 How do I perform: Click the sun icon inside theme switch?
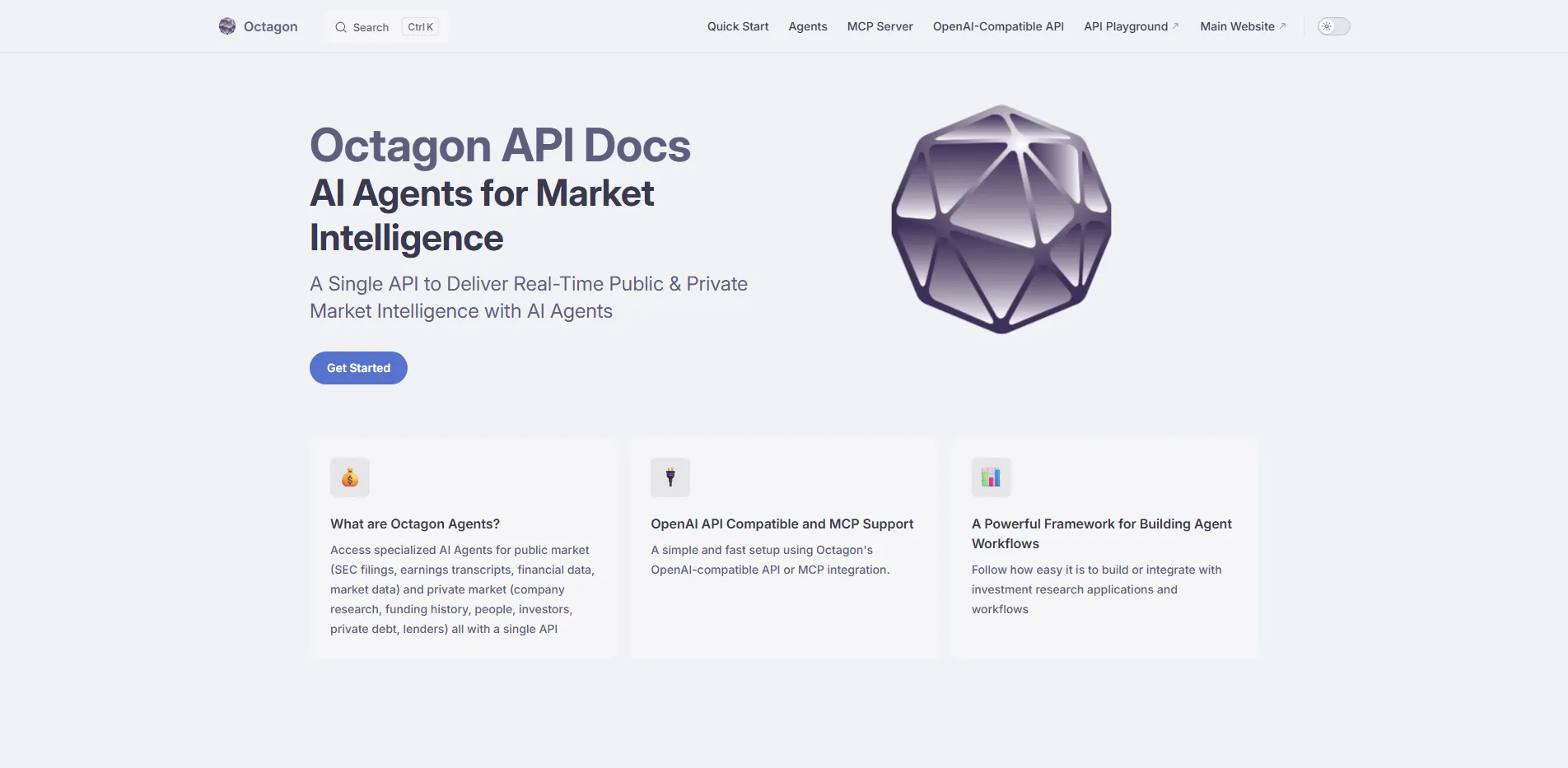pyautogui.click(x=1327, y=26)
